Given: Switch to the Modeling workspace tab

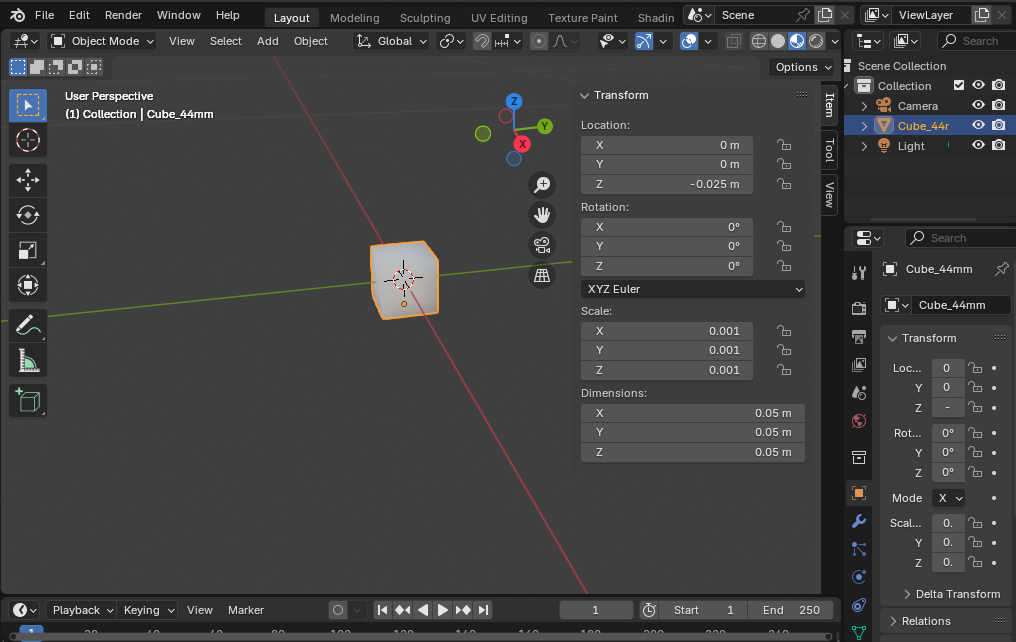Looking at the screenshot, I should coord(354,17).
